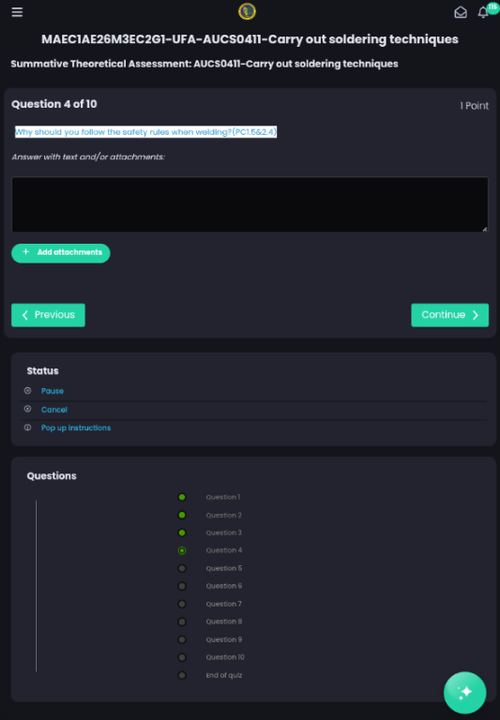The width and height of the screenshot is (500, 720).
Task: Click the Pop up instructions info icon
Action: point(28,428)
